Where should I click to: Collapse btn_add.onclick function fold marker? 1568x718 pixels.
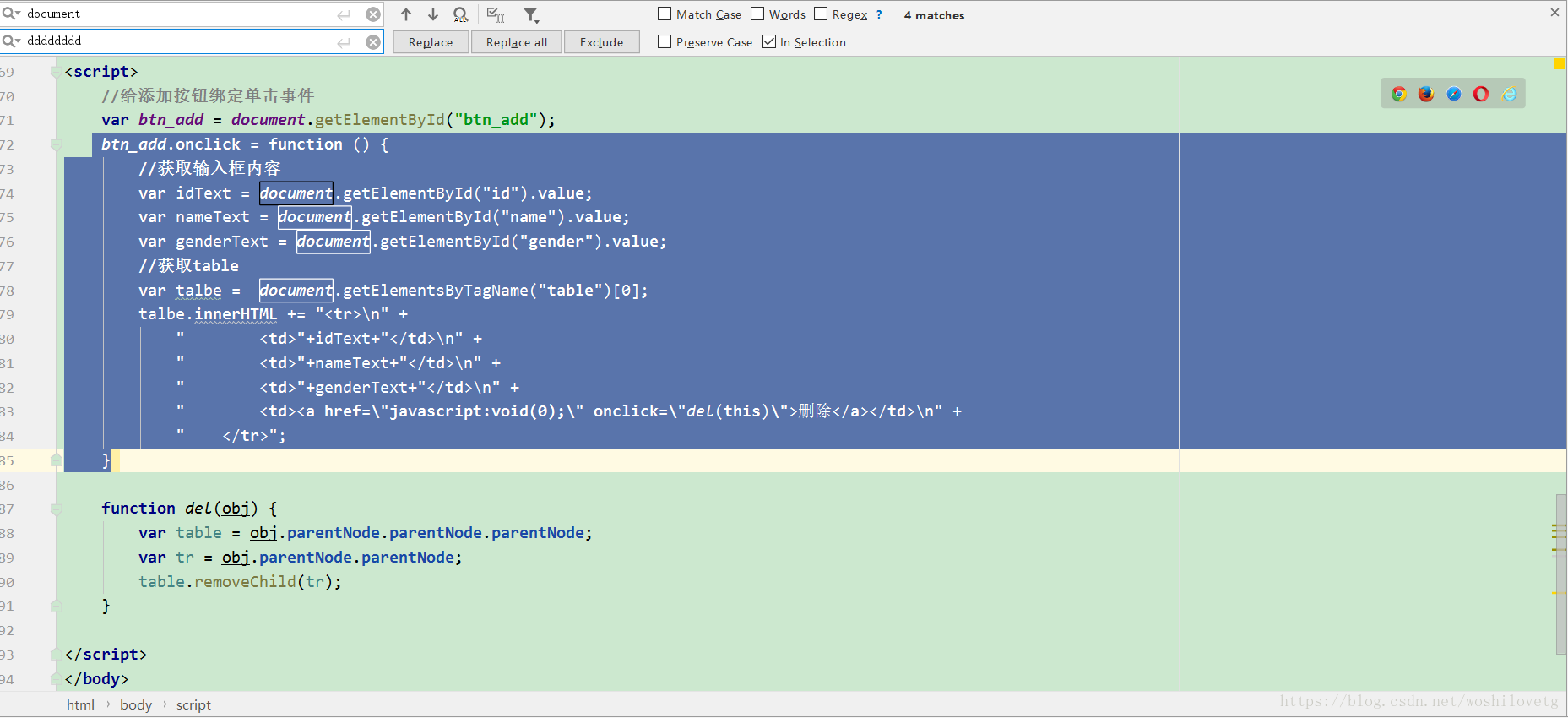coord(56,144)
